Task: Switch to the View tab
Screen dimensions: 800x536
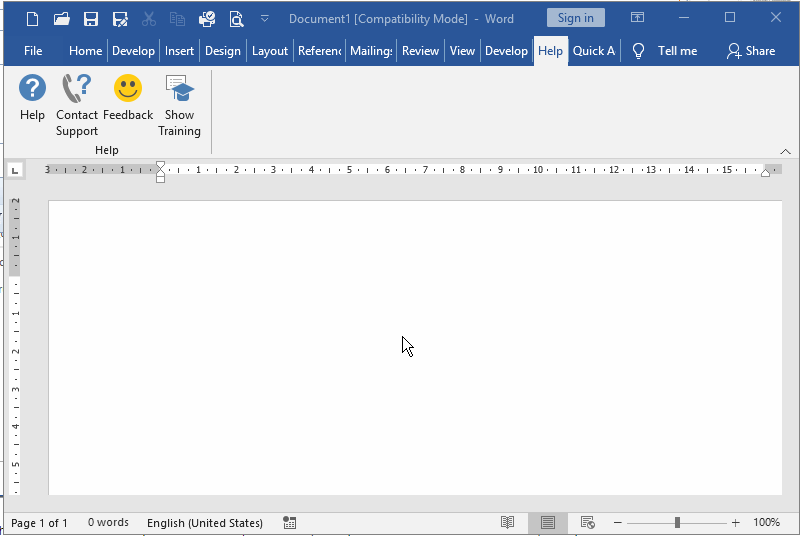Action: coord(462,51)
